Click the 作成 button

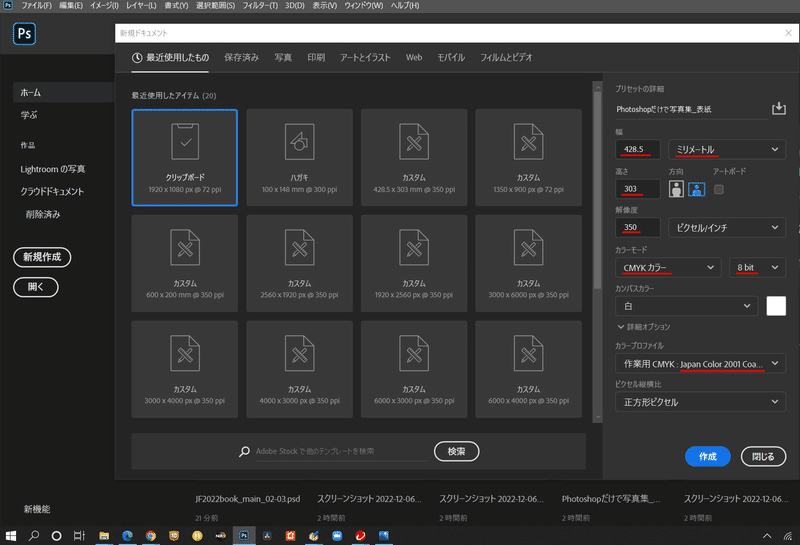[708, 456]
